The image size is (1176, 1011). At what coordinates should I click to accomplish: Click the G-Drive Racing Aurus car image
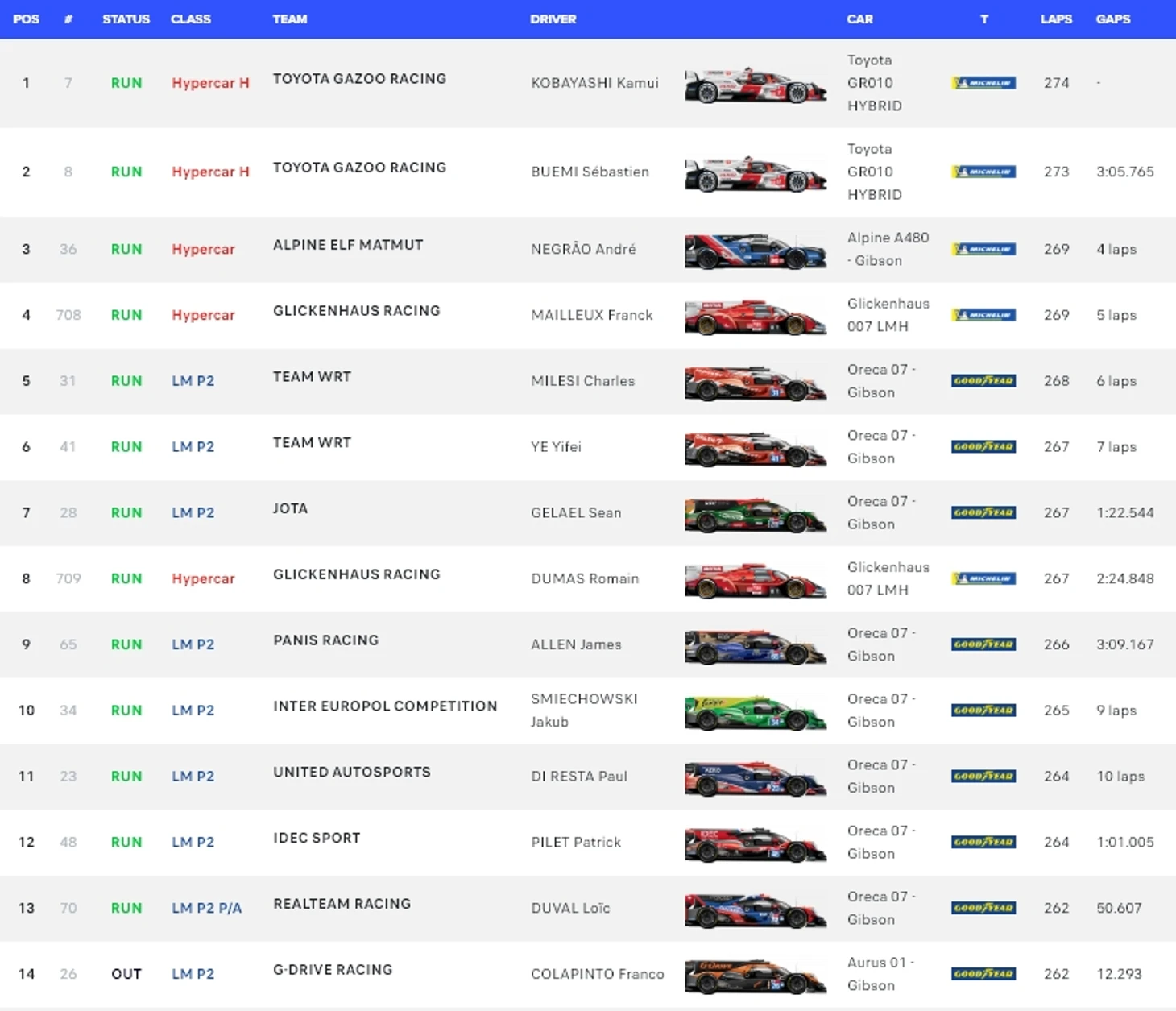click(x=755, y=975)
